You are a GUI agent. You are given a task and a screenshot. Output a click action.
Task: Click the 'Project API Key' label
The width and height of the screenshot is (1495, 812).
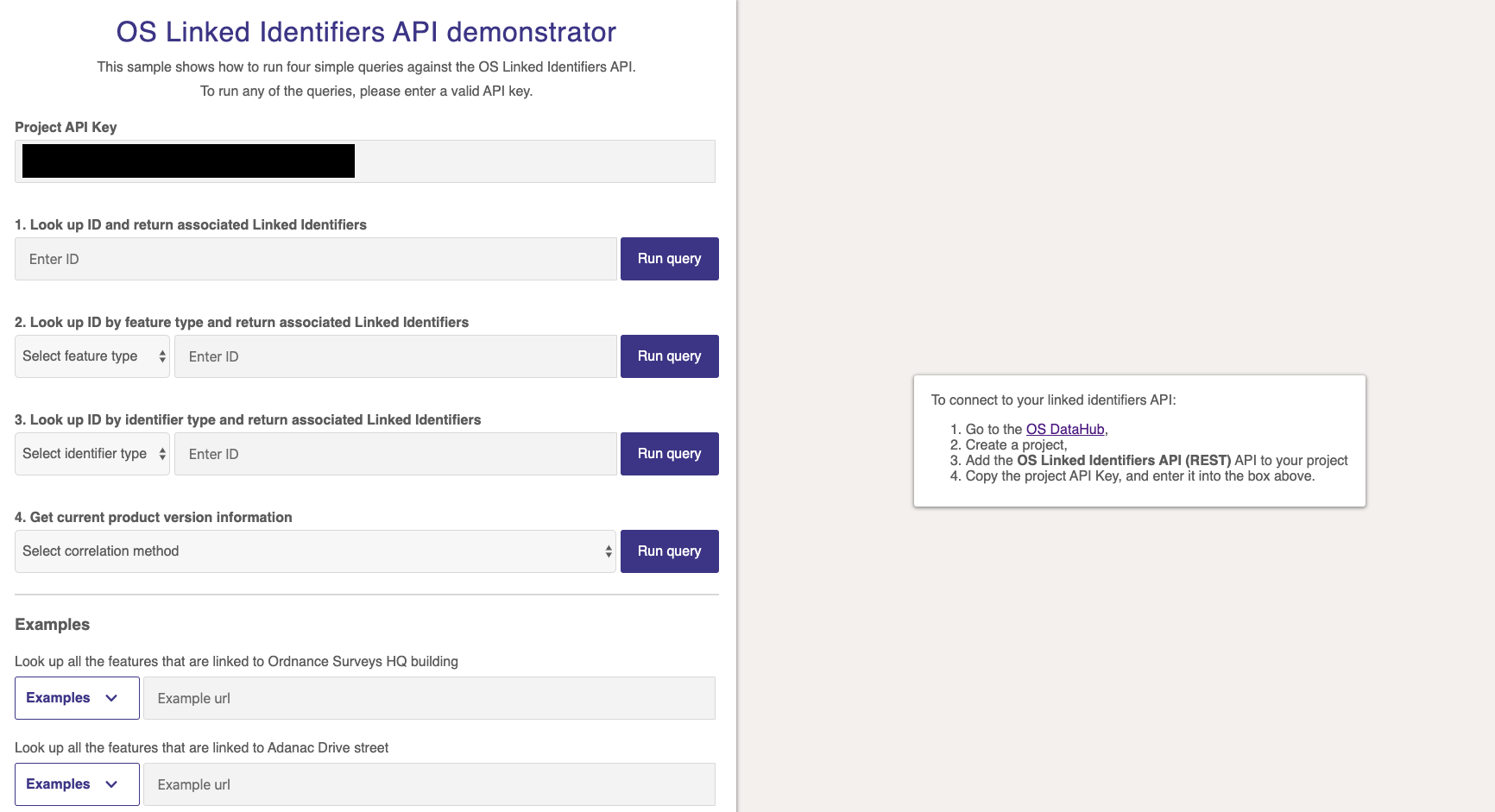(66, 127)
